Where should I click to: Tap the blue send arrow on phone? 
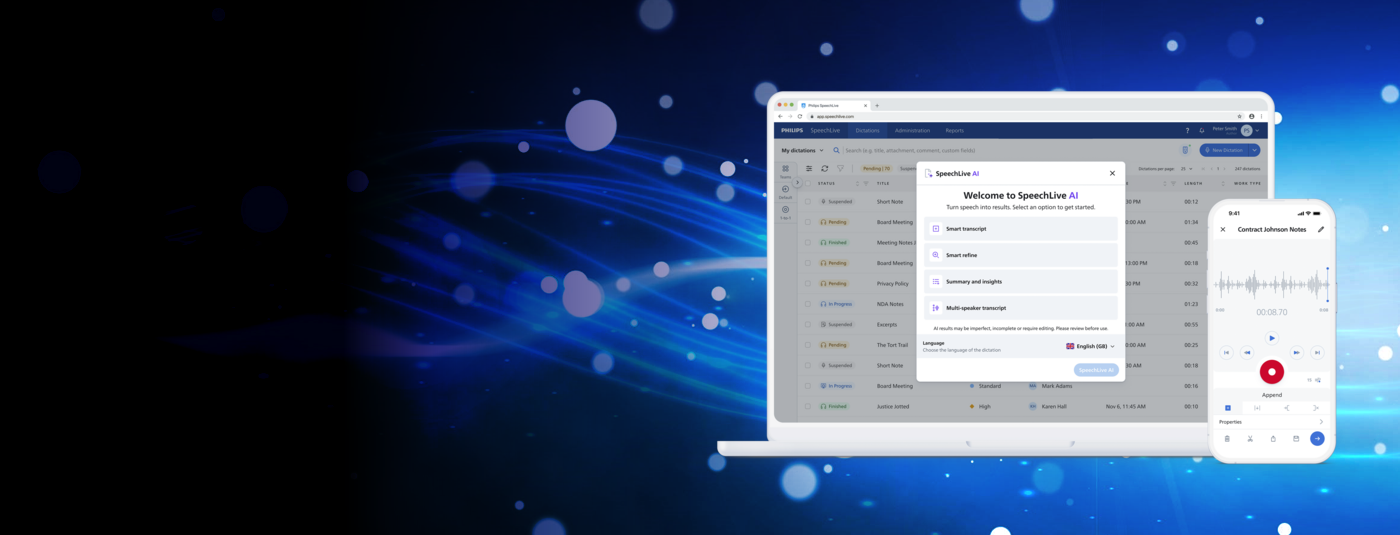(x=1317, y=439)
